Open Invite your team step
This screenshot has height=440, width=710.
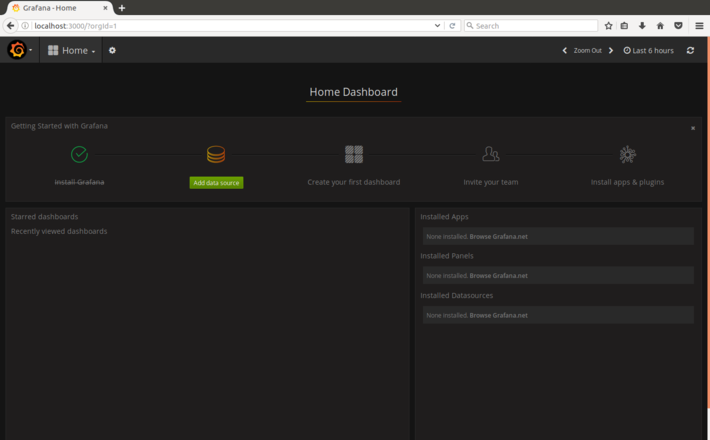(490, 182)
